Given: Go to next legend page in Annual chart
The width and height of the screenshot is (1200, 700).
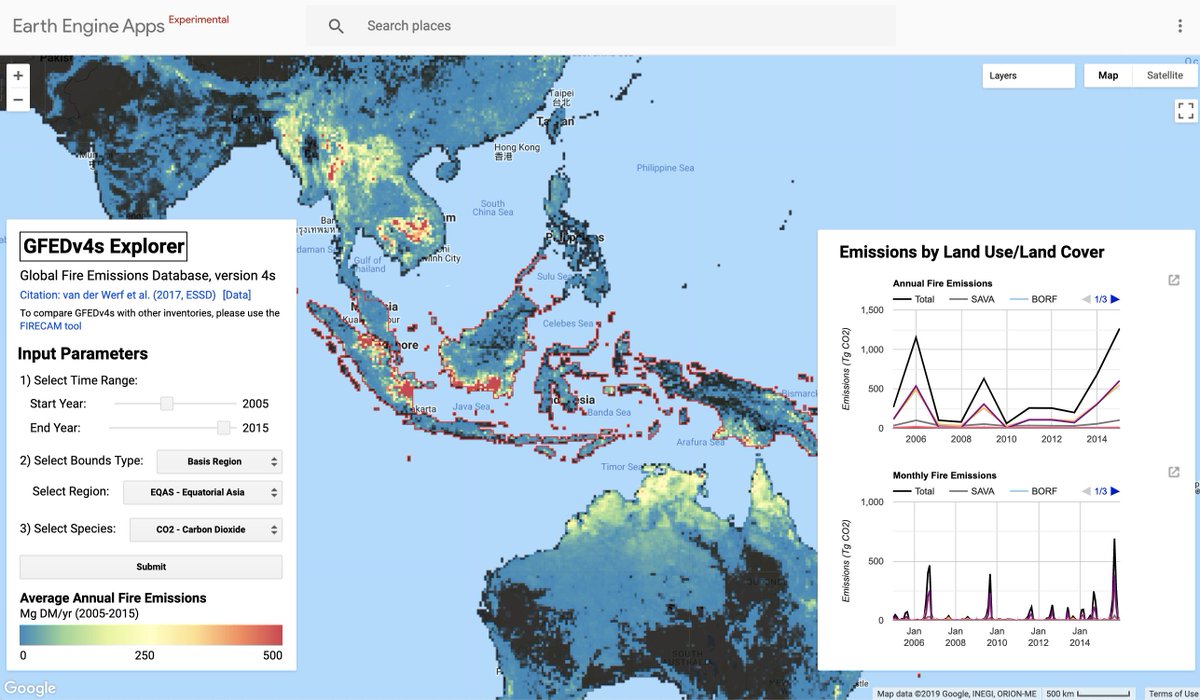Looking at the screenshot, I should 1115,299.
